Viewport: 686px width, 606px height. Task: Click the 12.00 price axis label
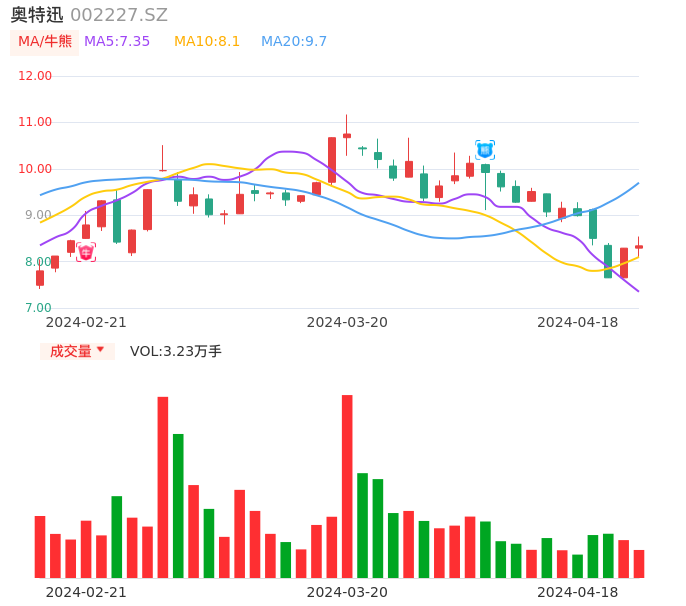click(x=36, y=76)
